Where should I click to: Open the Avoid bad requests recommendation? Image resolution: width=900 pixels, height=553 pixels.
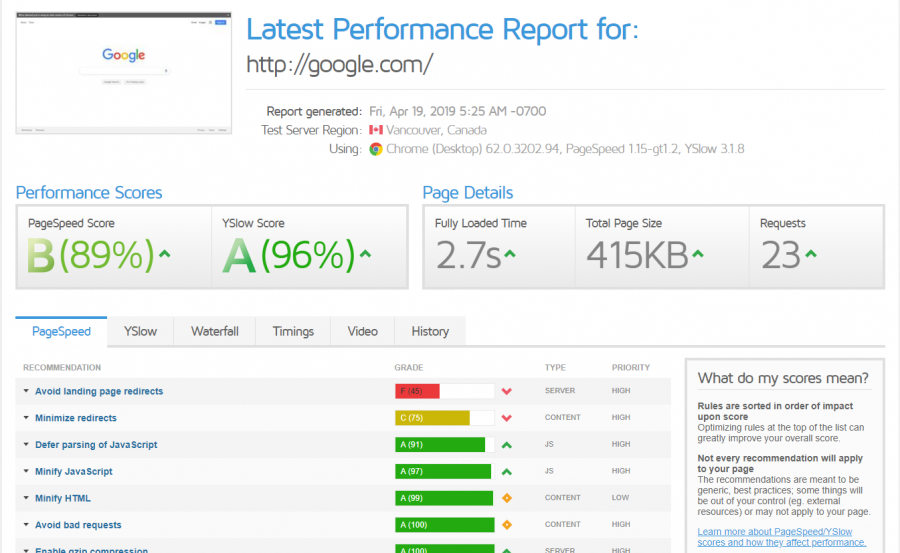tap(78, 525)
